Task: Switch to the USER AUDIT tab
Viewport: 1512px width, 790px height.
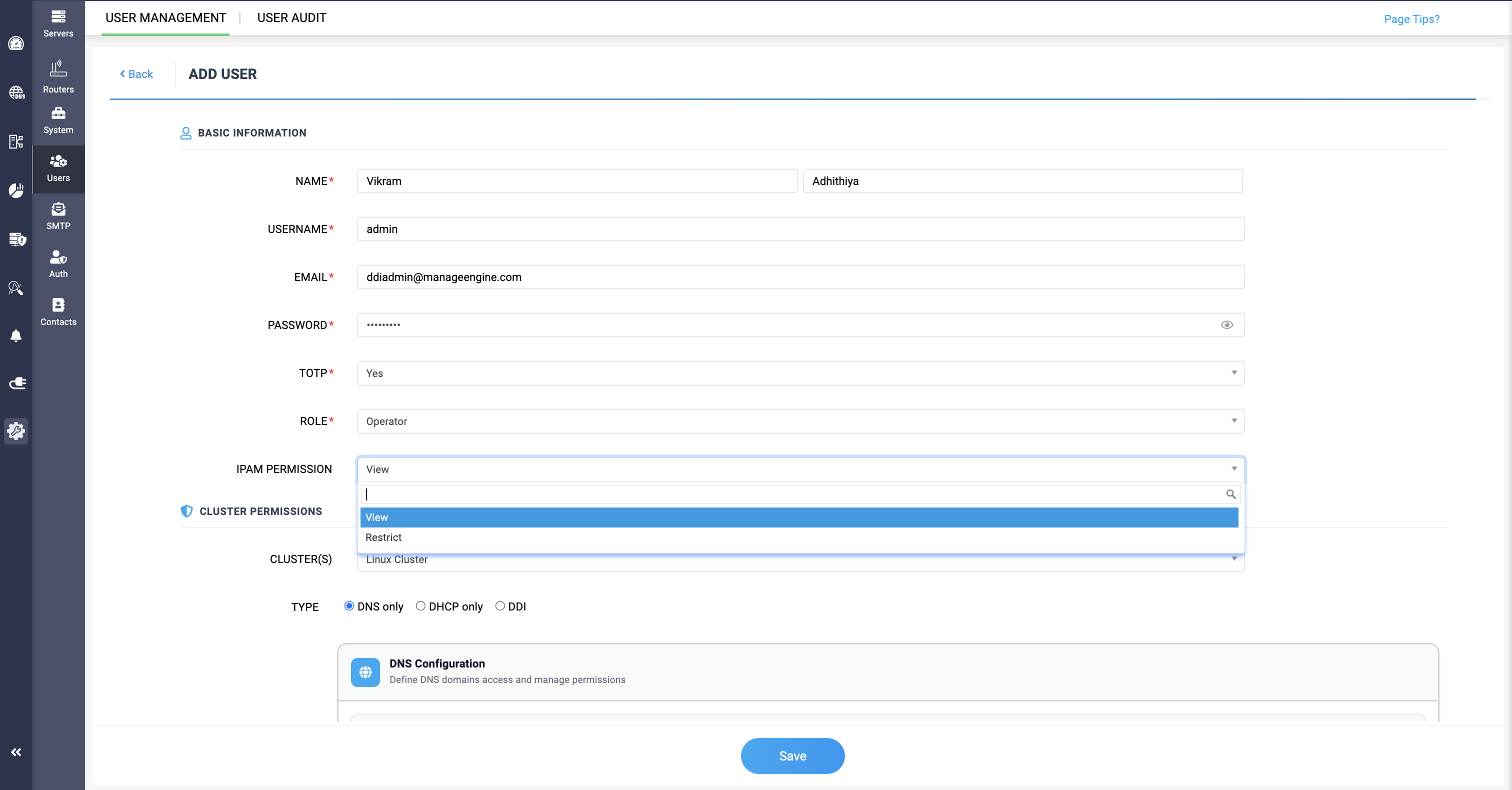Action: tap(291, 17)
